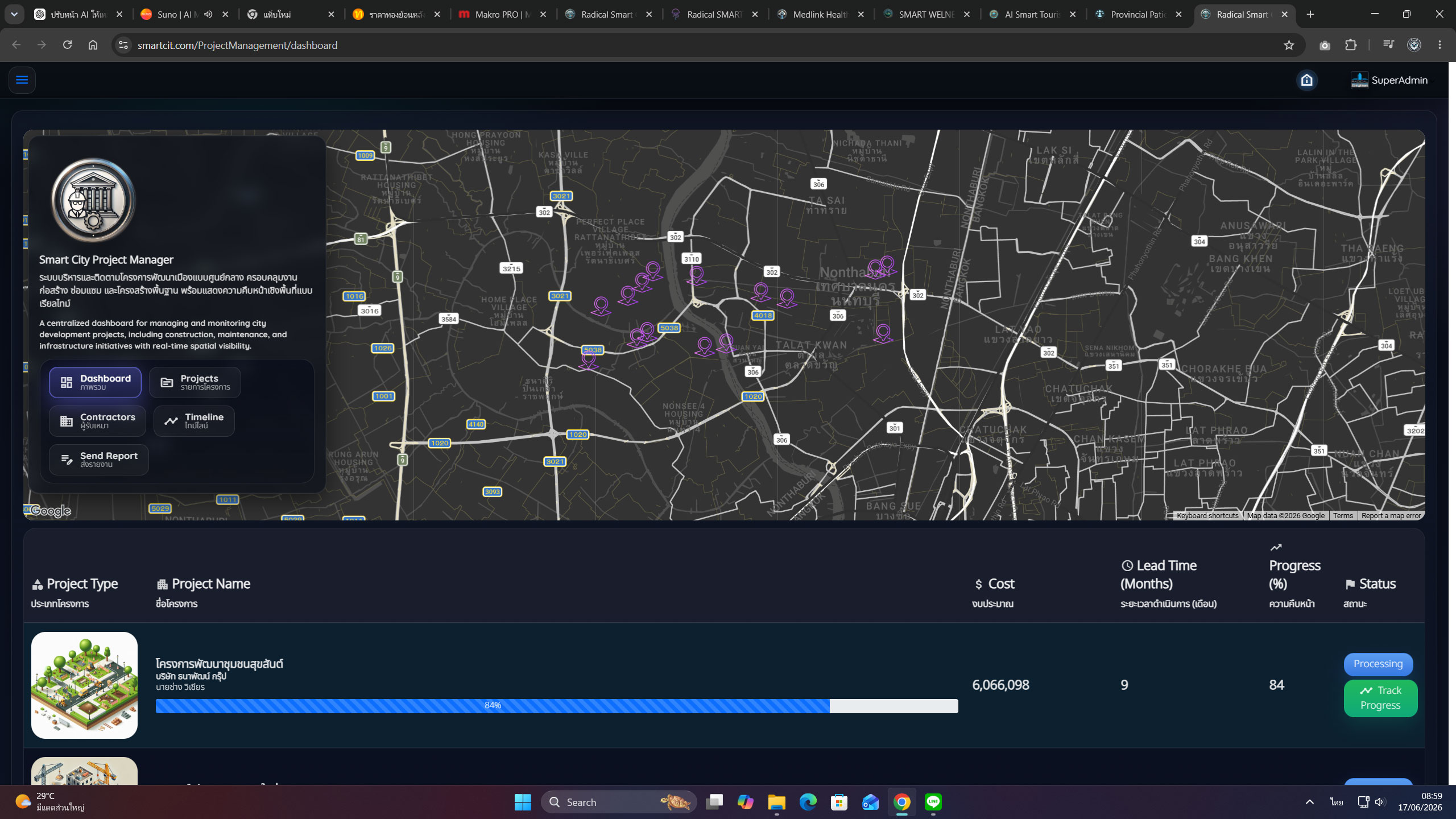The width and height of the screenshot is (1456, 819).
Task: Click the home icon in app header
Action: [1306, 80]
